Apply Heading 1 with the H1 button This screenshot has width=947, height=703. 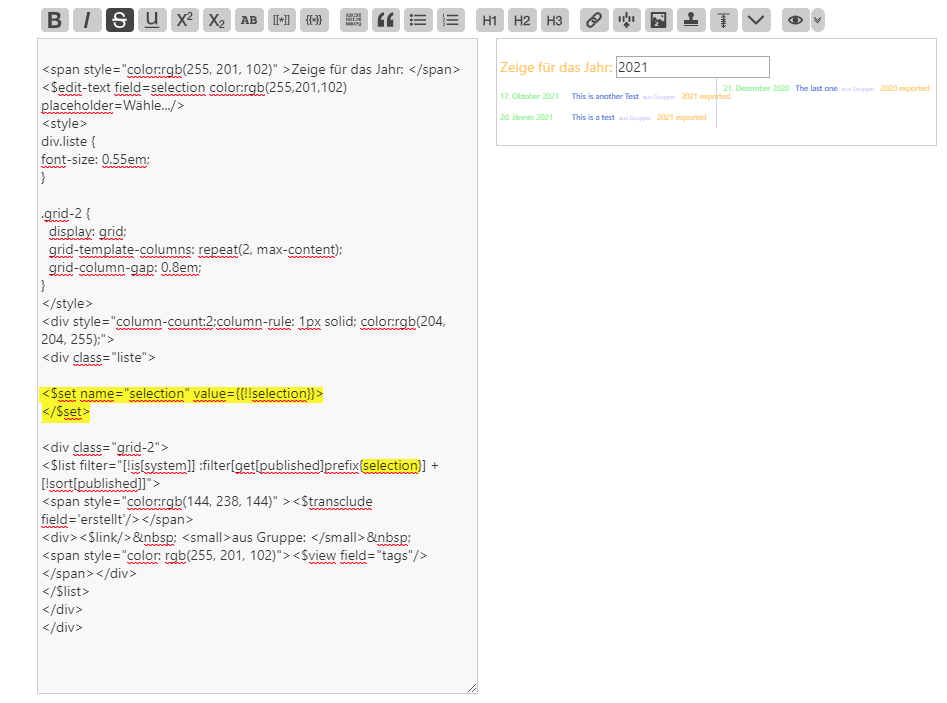[490, 20]
